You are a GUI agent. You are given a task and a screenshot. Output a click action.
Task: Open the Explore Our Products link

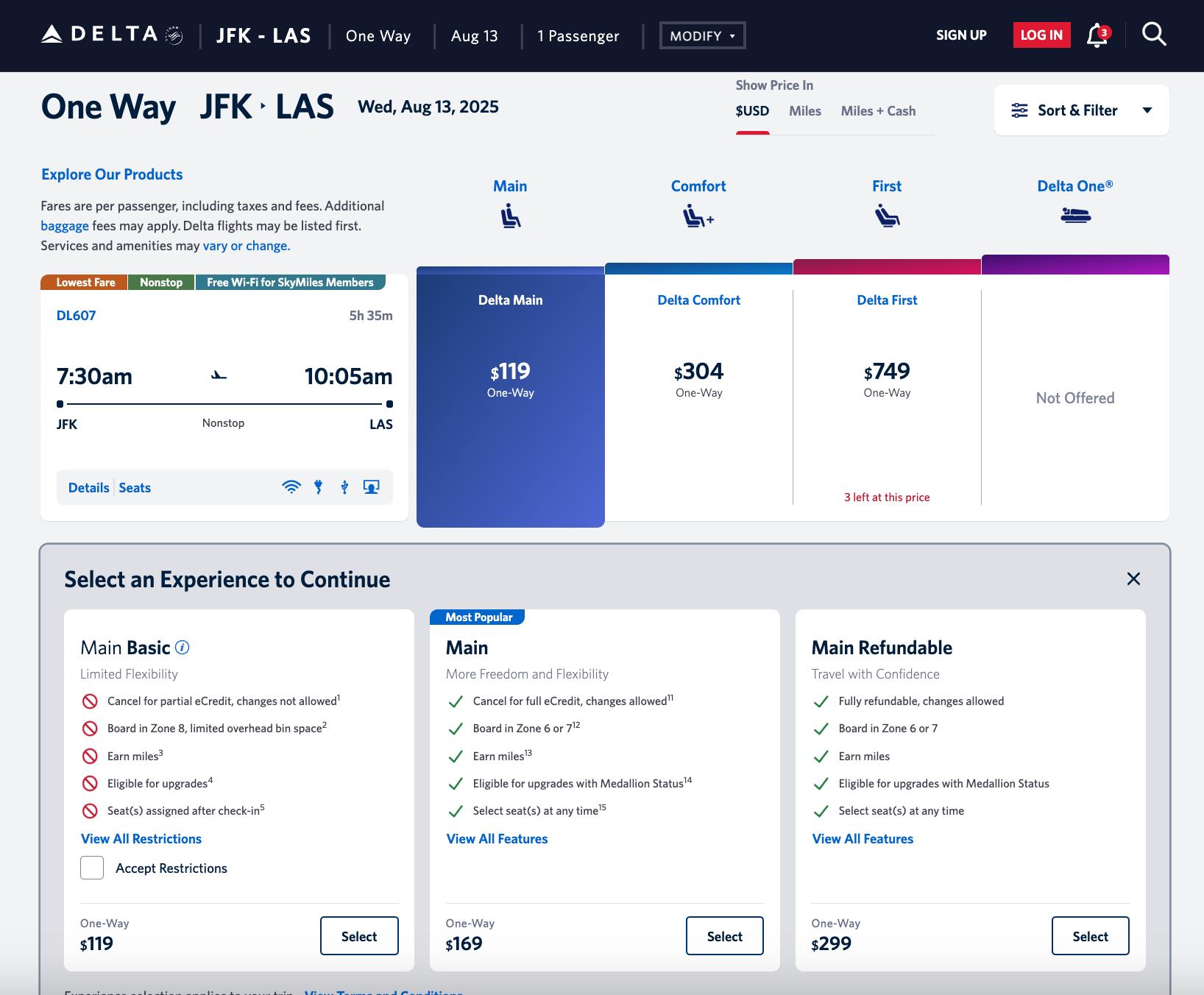(x=112, y=174)
